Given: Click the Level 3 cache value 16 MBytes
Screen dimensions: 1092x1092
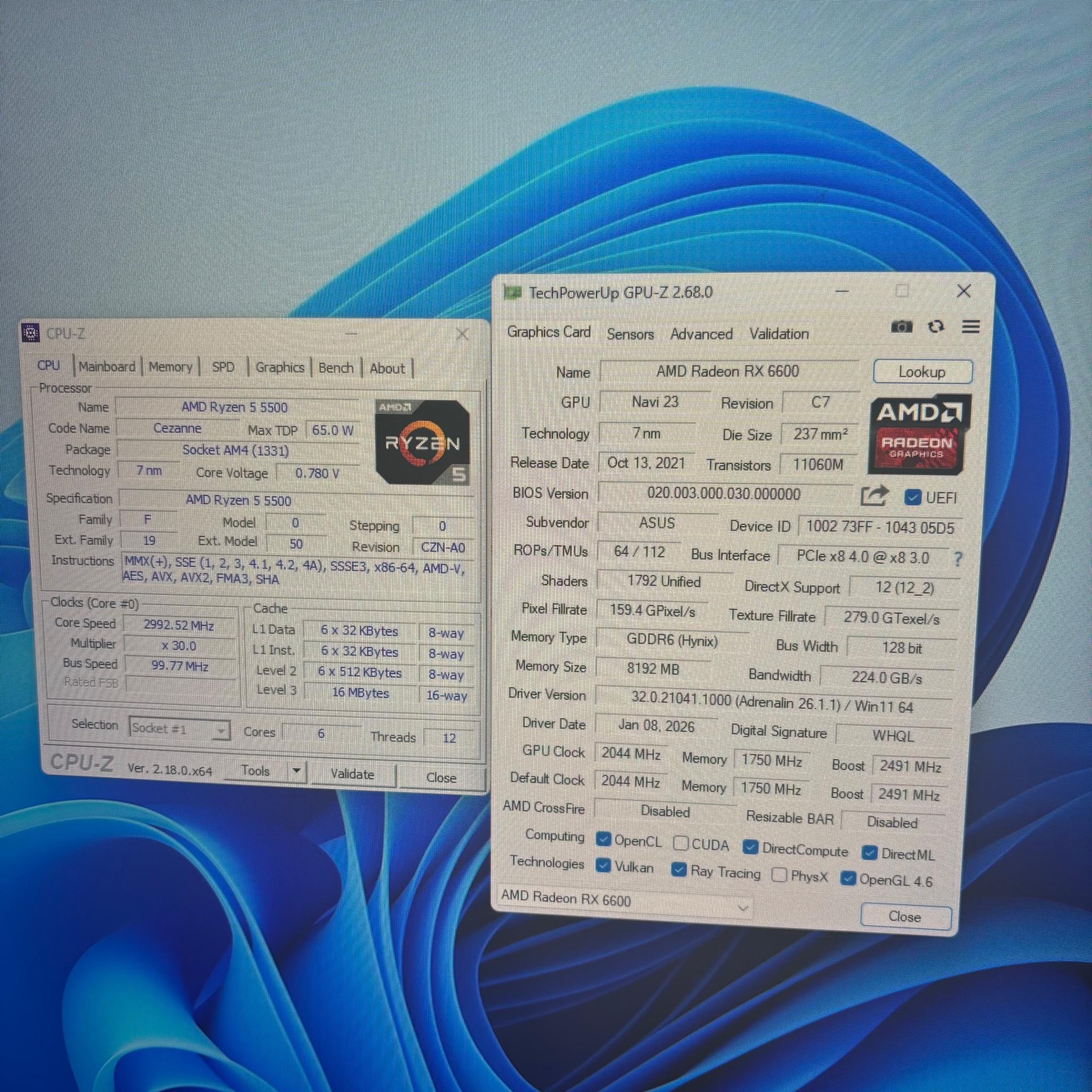Looking at the screenshot, I should pos(360,693).
